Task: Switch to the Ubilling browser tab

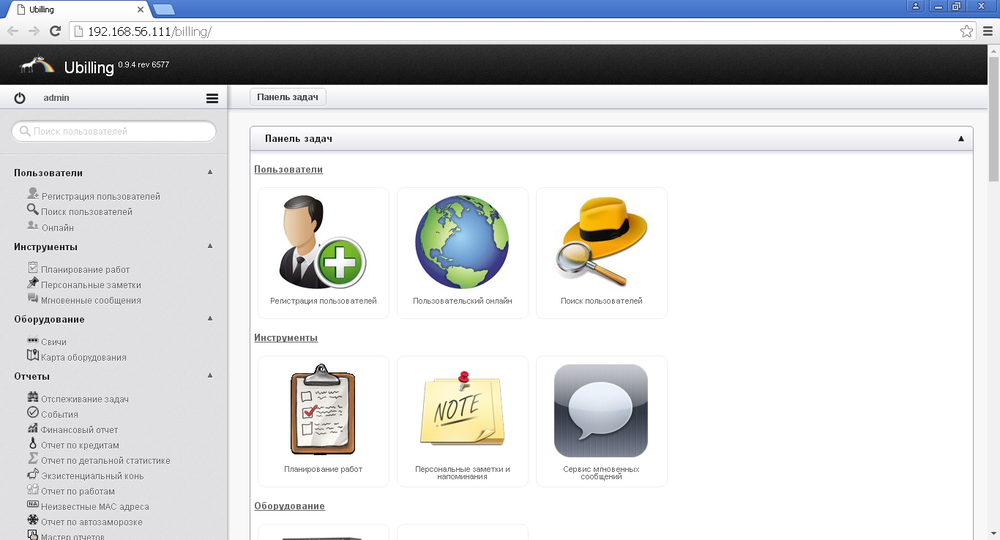Action: pos(75,9)
